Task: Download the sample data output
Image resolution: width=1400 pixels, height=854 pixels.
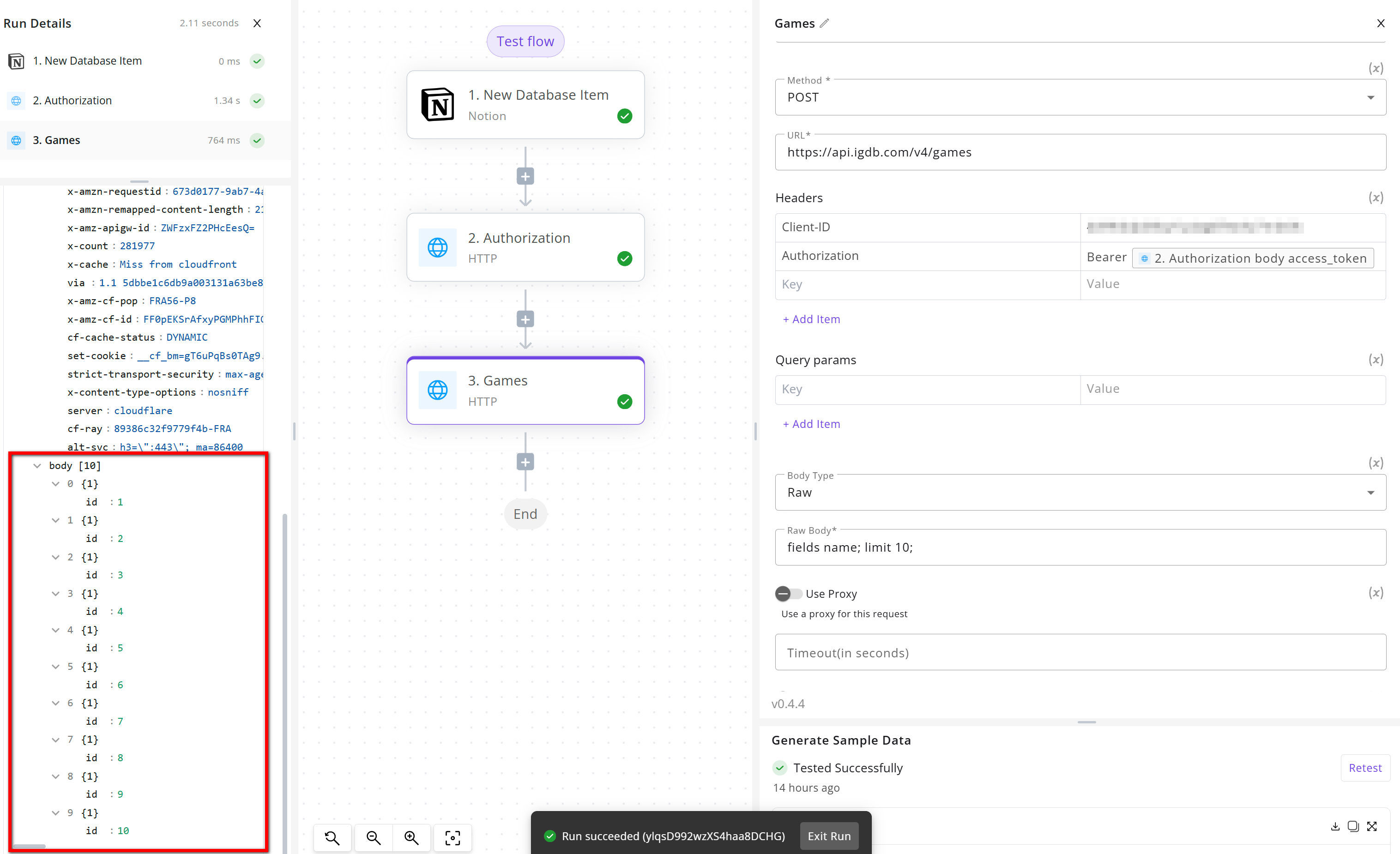Action: pyautogui.click(x=1334, y=826)
